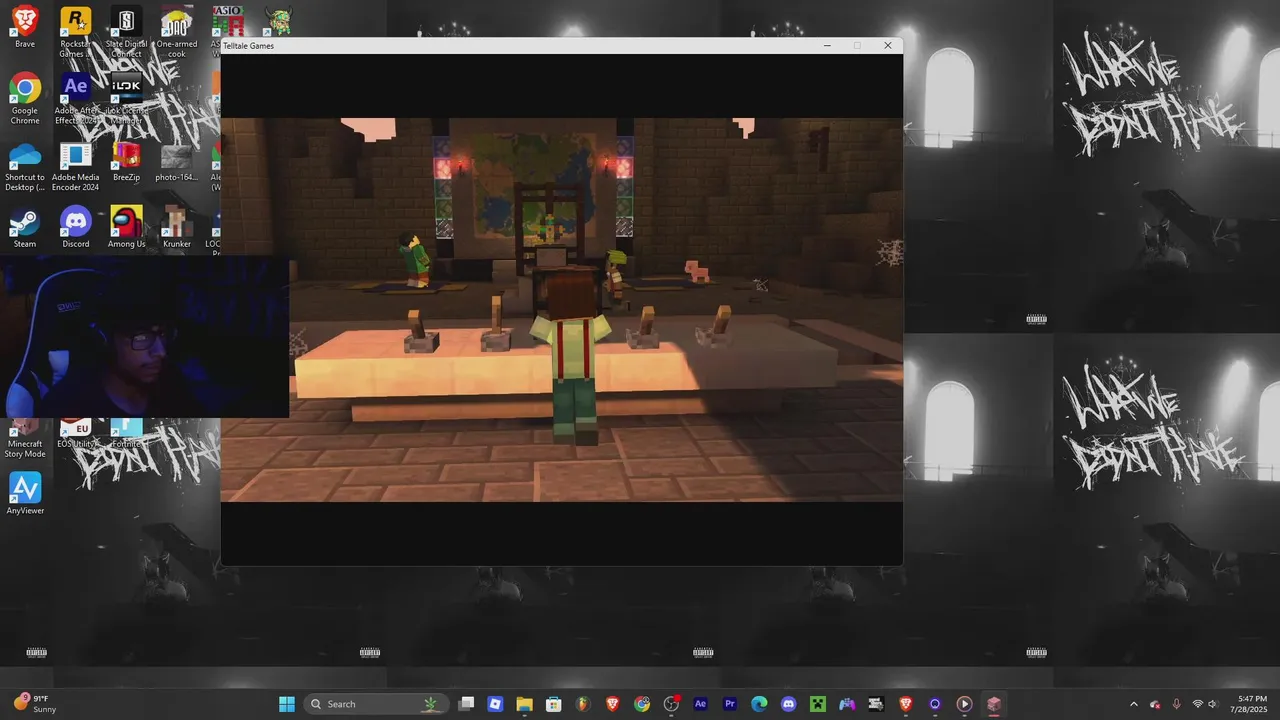Open the Krunker desktop shortcut

coord(177,228)
